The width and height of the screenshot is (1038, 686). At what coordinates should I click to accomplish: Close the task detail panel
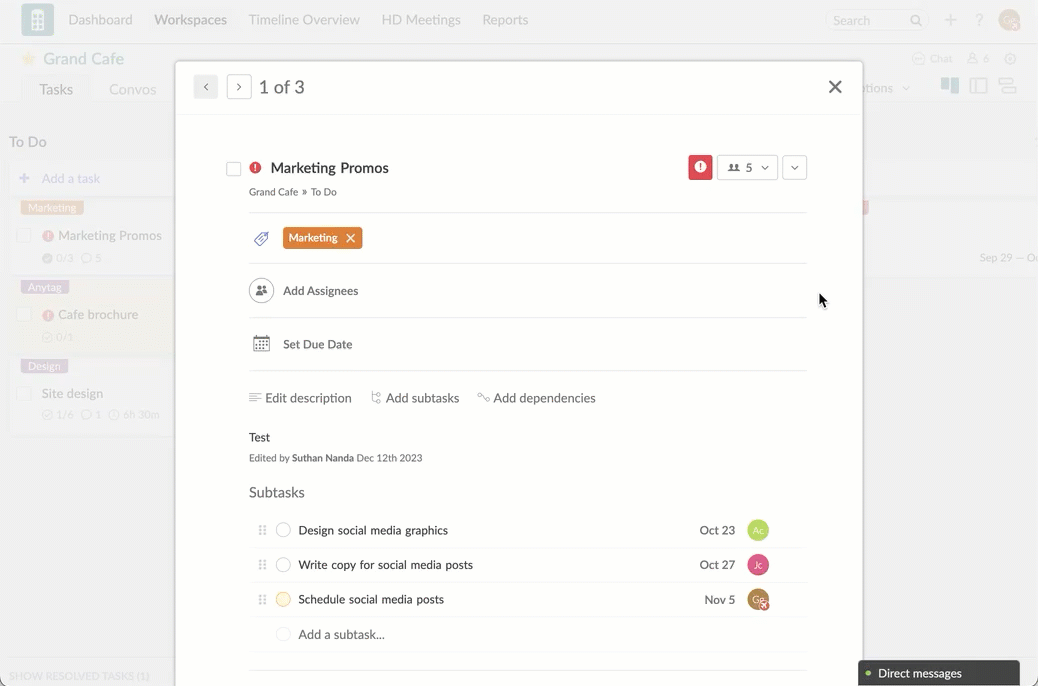(x=835, y=87)
